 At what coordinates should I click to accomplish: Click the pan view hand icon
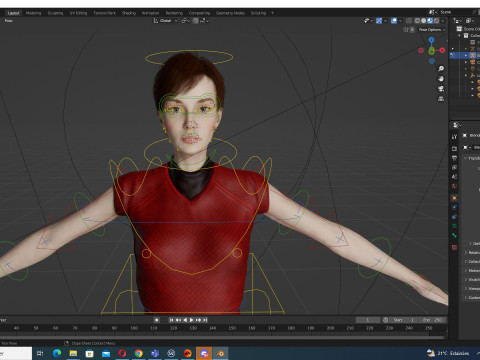pyautogui.click(x=441, y=79)
